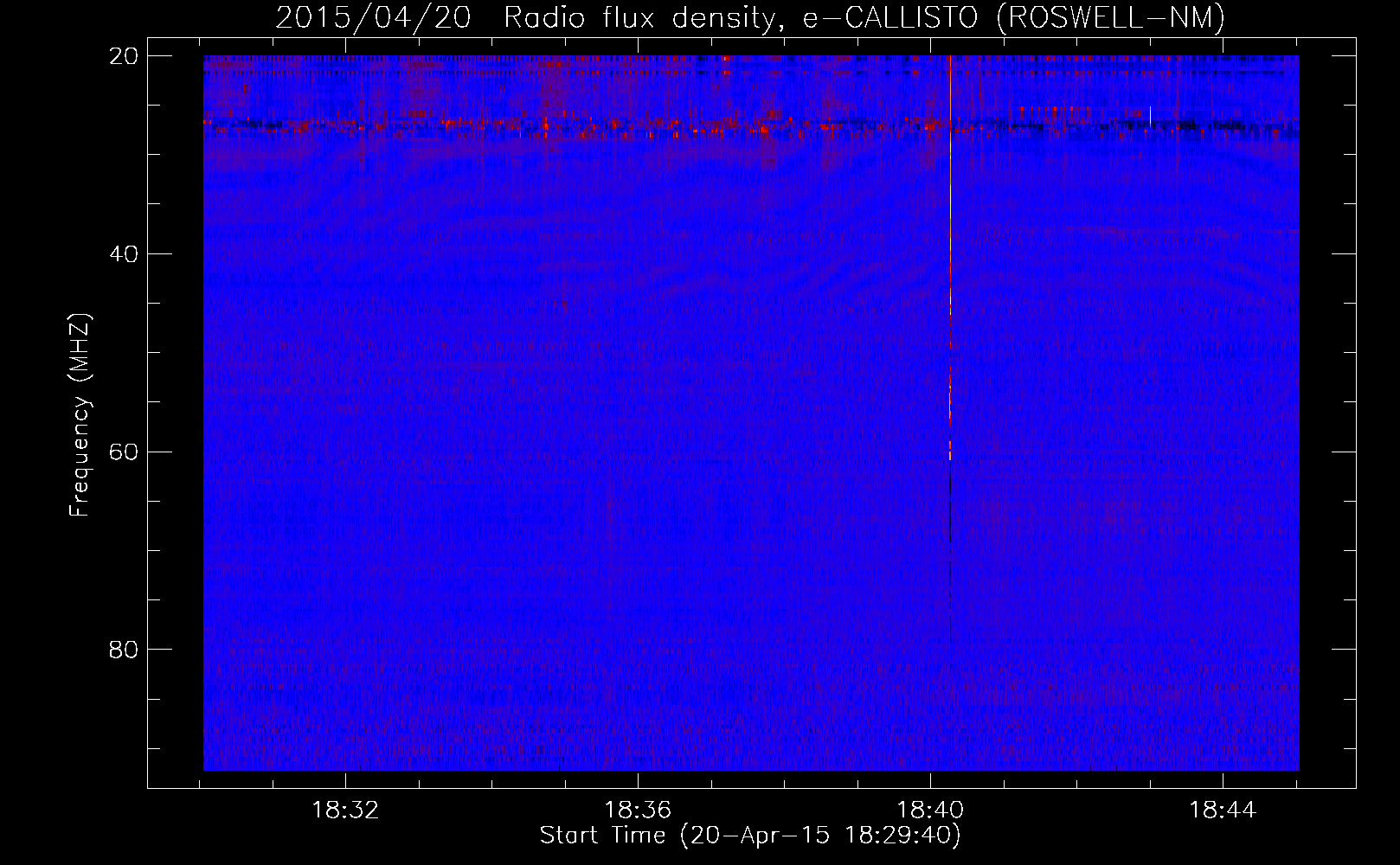This screenshot has height=865, width=1400.
Task: Click the frequency tick label "40"
Action: [x=124, y=254]
